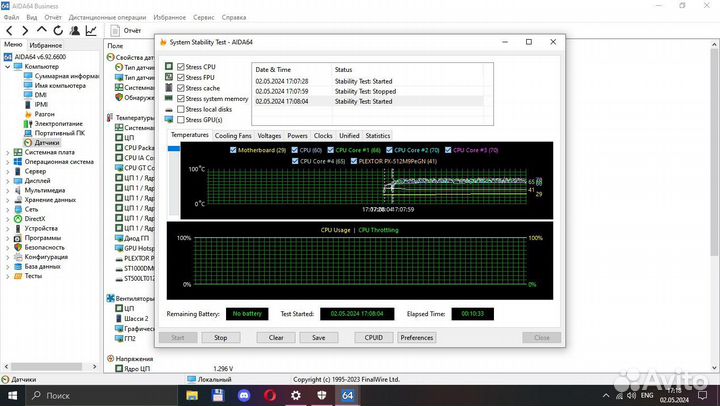The width and height of the screenshot is (720, 406).
Task: Expand the Операционная система tree node
Action: pyautogui.click(x=8, y=162)
